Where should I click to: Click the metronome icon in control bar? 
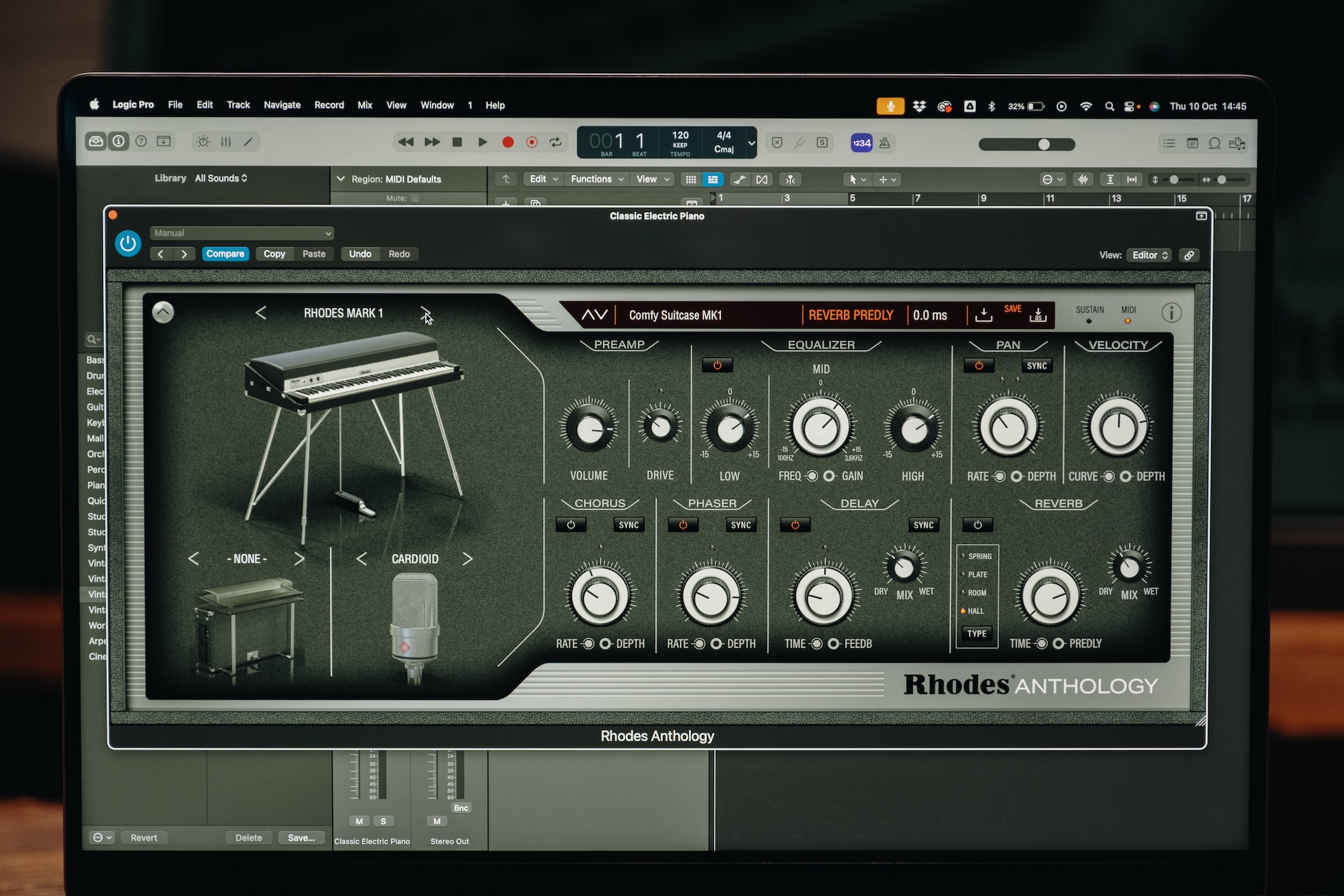click(x=885, y=143)
